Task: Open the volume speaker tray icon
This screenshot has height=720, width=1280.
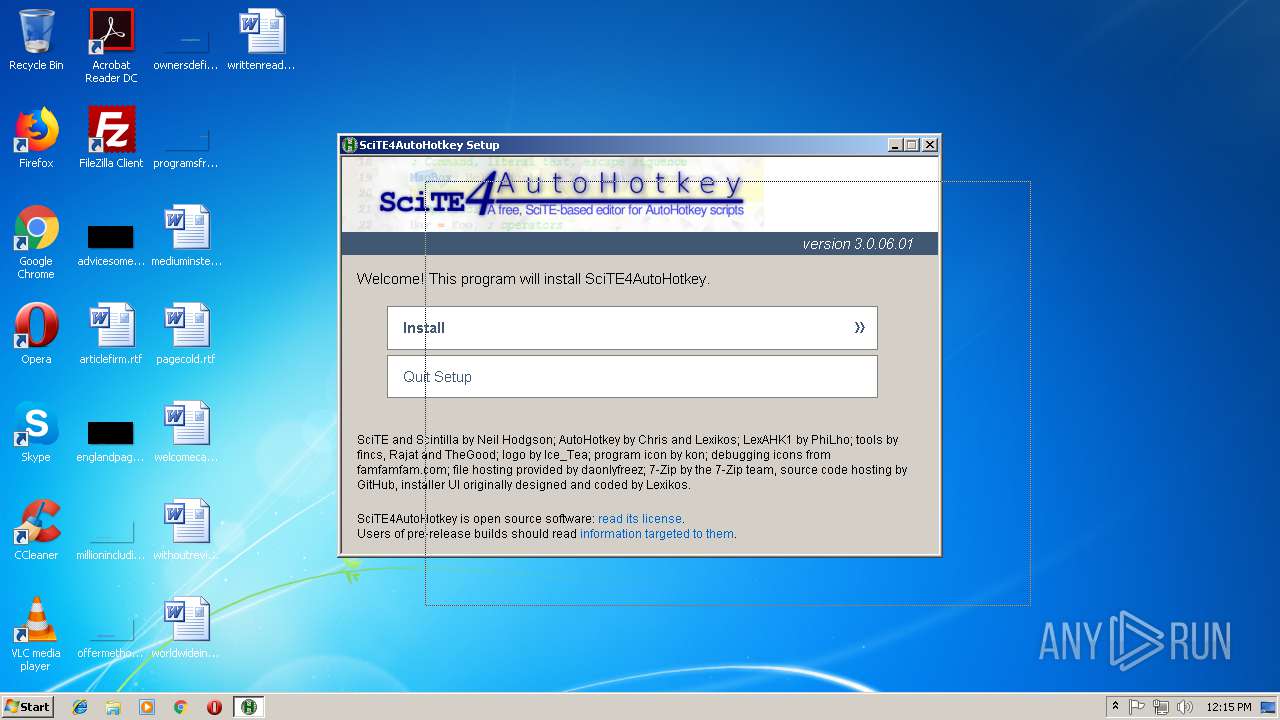Action: (x=1184, y=707)
